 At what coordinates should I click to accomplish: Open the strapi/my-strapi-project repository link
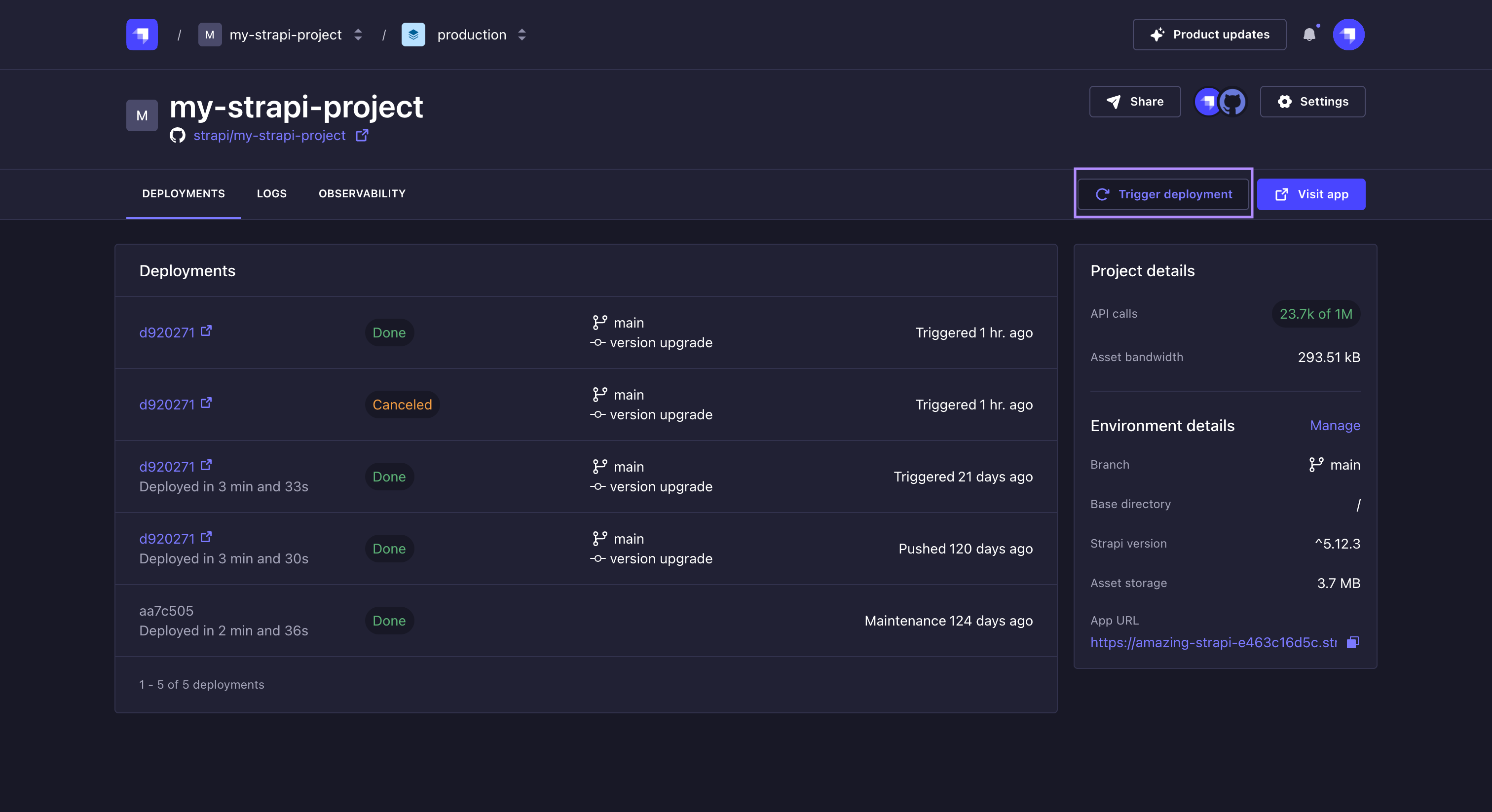coord(269,136)
